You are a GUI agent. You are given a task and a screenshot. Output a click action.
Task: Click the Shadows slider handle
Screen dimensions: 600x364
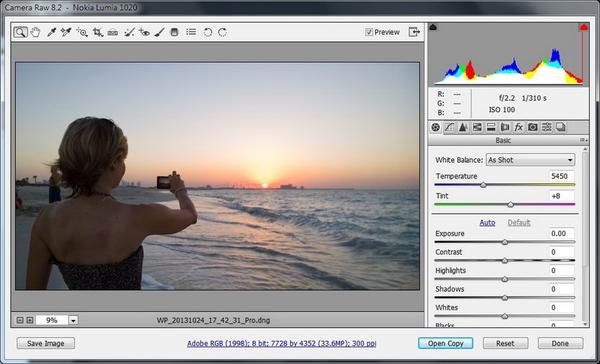(505, 298)
